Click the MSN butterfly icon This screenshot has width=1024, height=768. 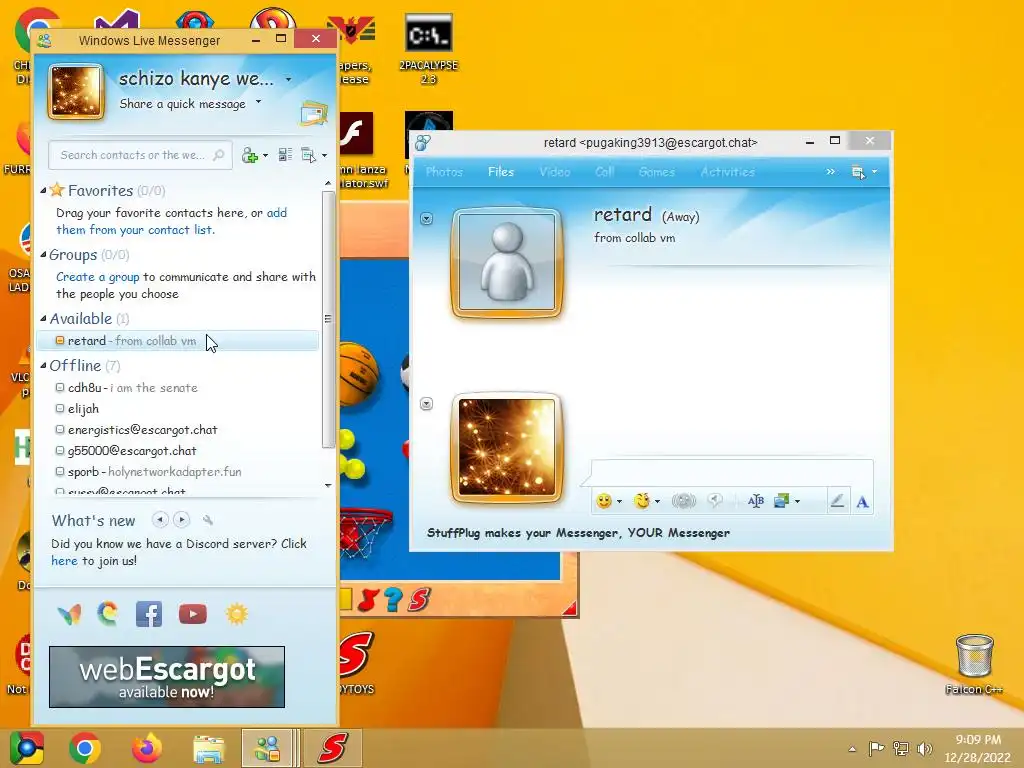coord(69,615)
